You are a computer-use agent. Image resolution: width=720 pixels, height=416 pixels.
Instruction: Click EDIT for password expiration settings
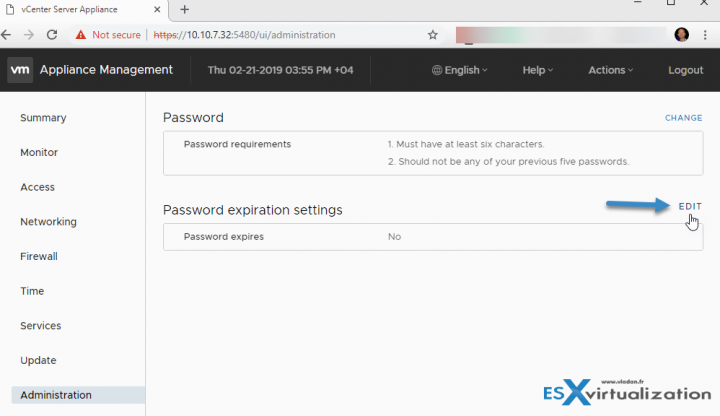690,207
